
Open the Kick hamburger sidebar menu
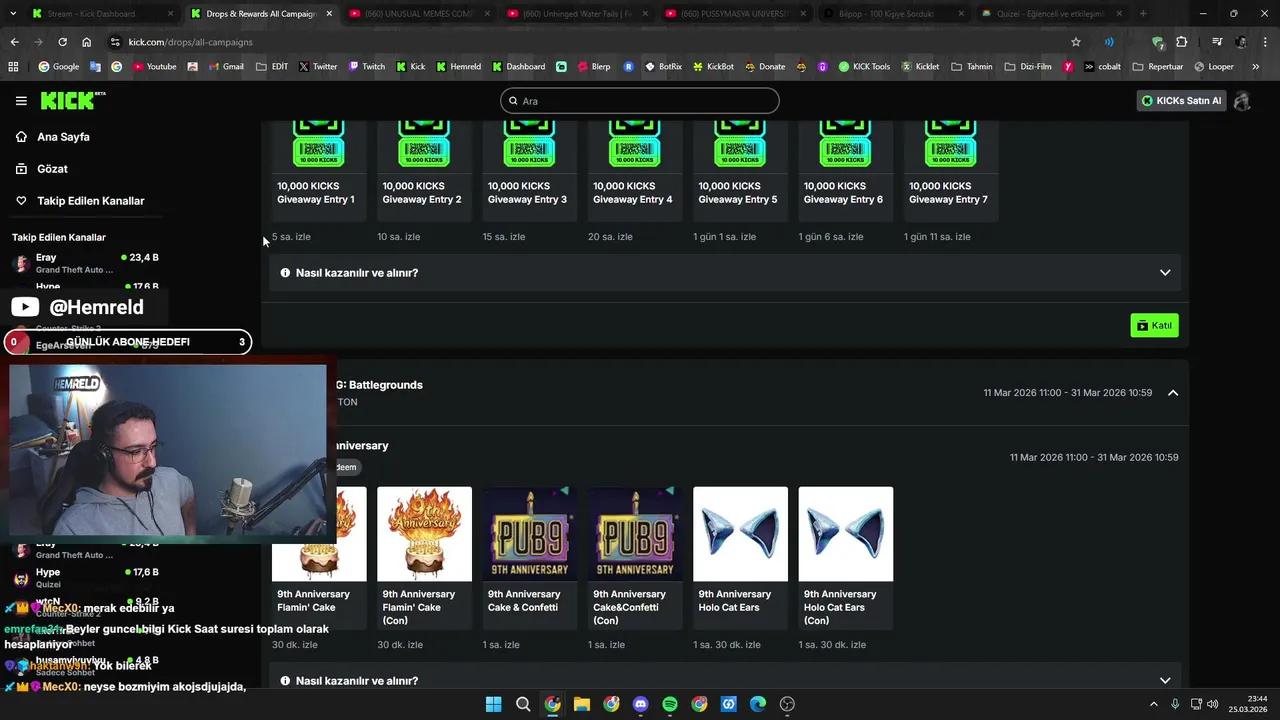21,100
